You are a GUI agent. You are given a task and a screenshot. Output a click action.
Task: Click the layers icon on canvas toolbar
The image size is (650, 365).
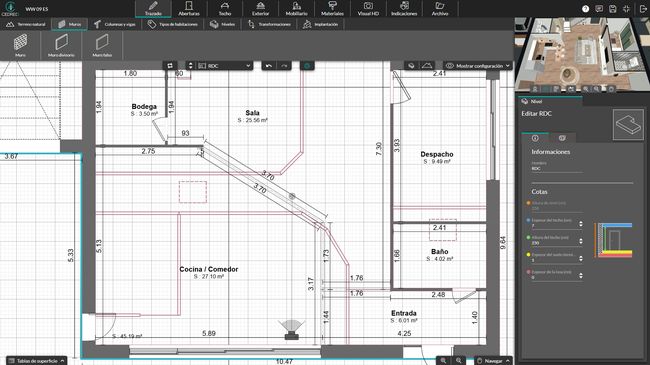click(411, 66)
